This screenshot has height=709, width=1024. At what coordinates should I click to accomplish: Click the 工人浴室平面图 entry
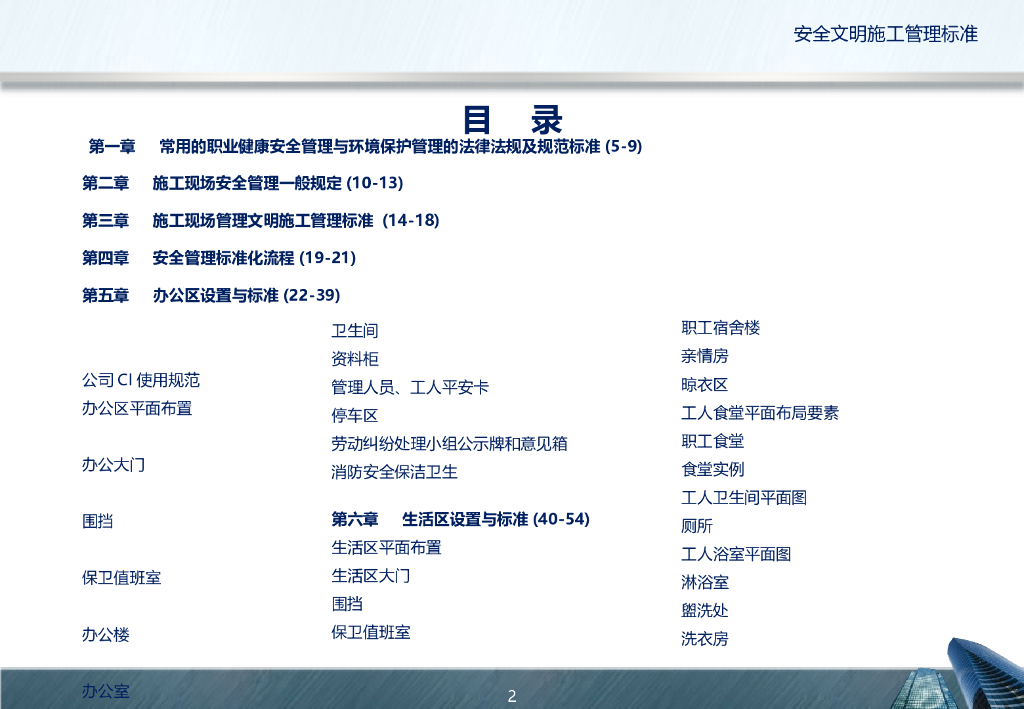pos(736,554)
